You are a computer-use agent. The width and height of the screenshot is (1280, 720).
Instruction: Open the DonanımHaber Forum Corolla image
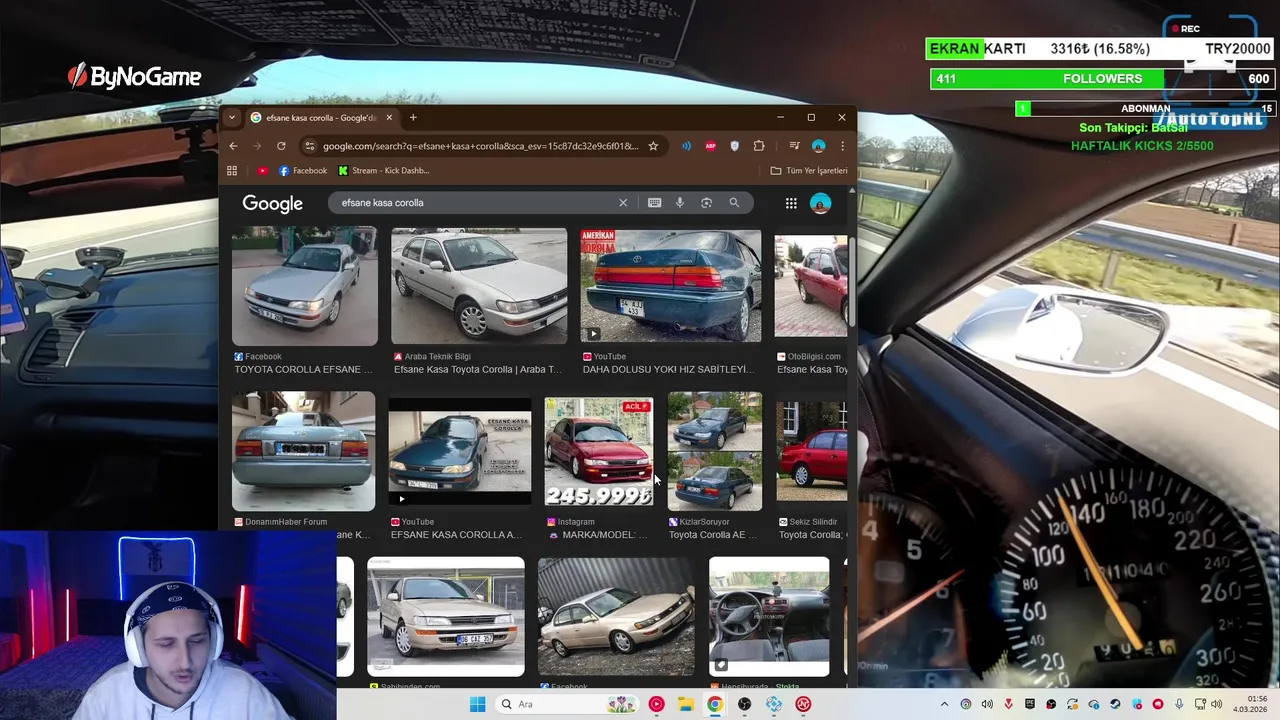click(304, 451)
